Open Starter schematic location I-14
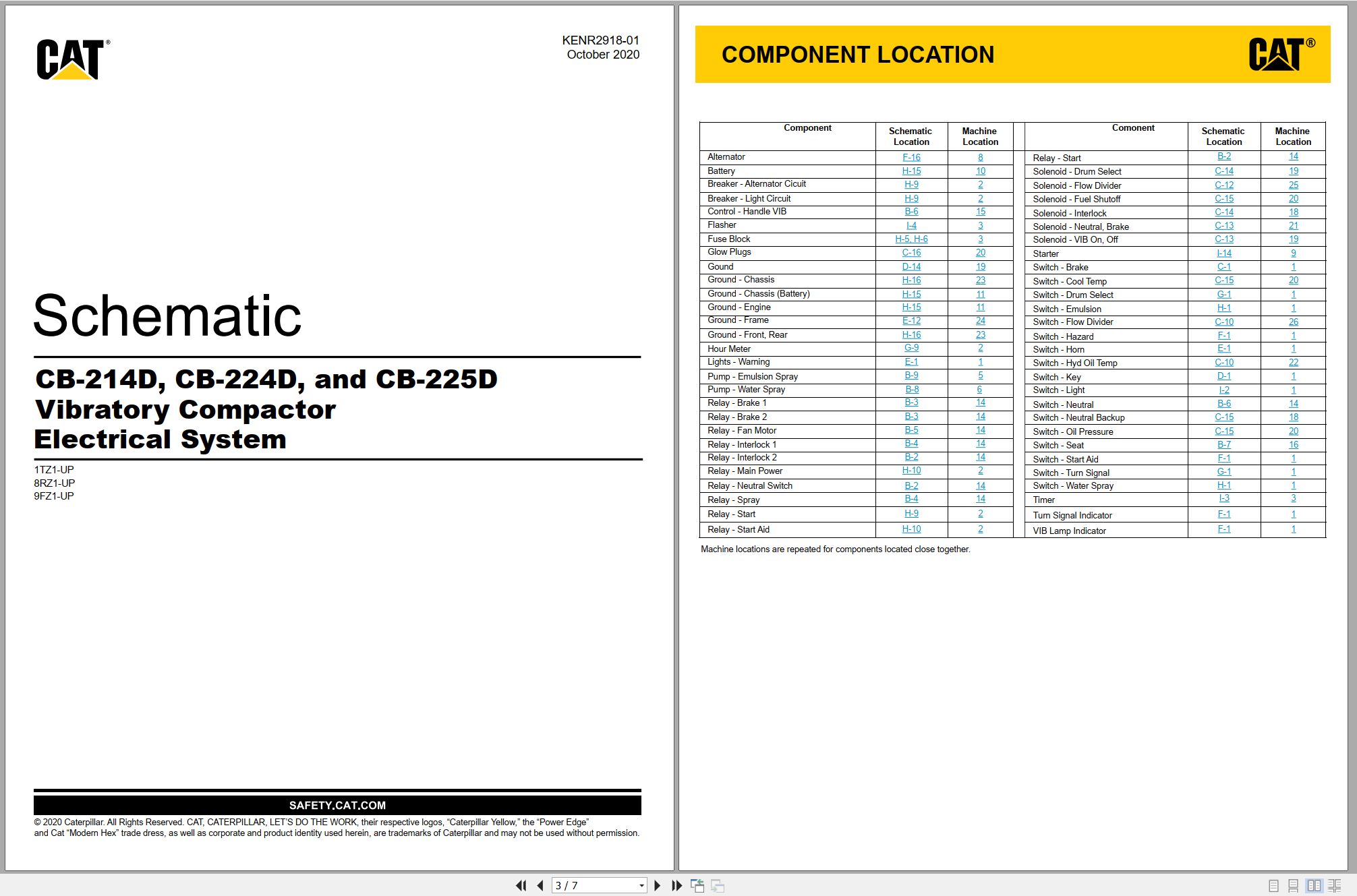This screenshot has width=1357, height=896. 1224,253
